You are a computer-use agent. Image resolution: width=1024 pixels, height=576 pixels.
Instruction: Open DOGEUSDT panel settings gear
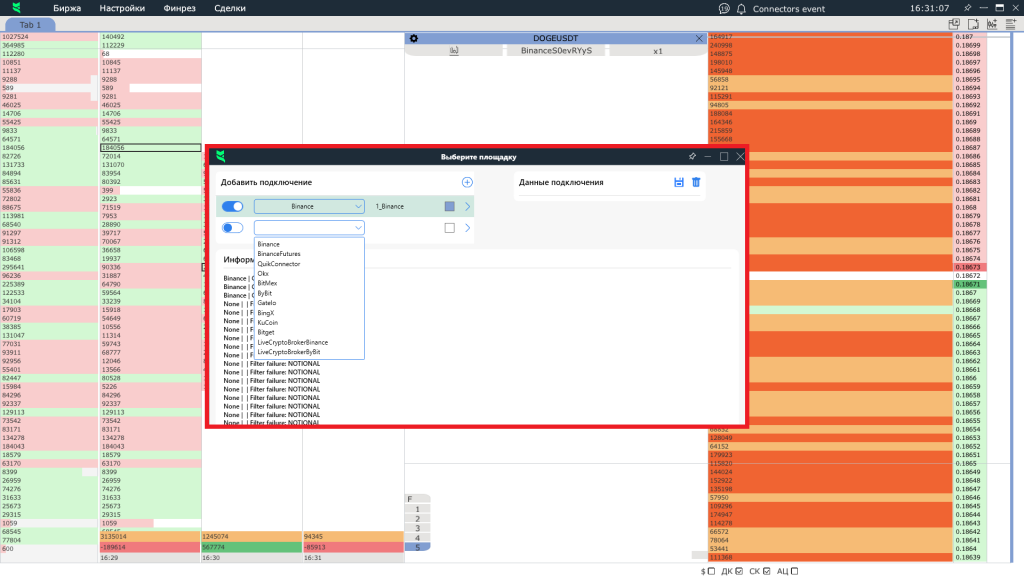(x=413, y=38)
